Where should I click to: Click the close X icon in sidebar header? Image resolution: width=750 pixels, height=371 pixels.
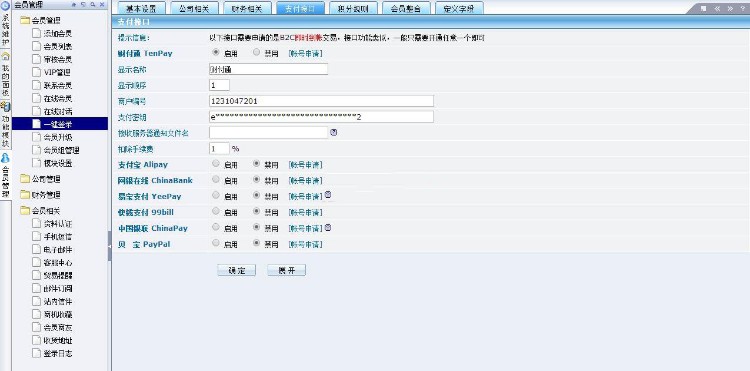(x=102, y=4)
